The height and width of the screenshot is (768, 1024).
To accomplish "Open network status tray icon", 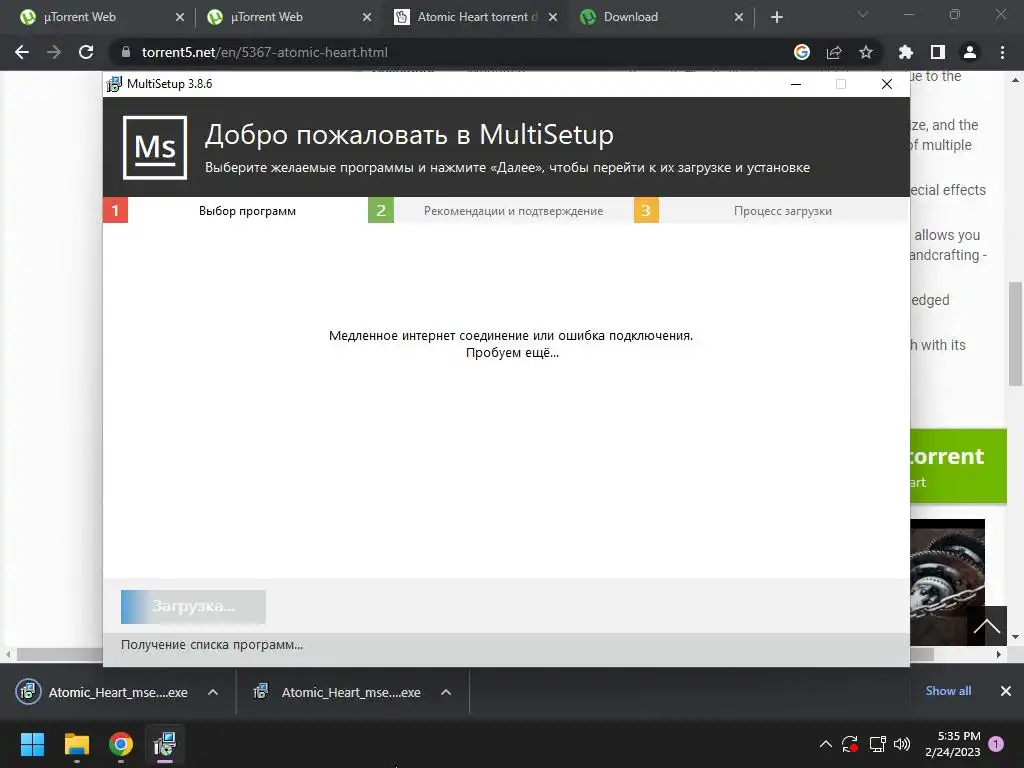I will 877,744.
